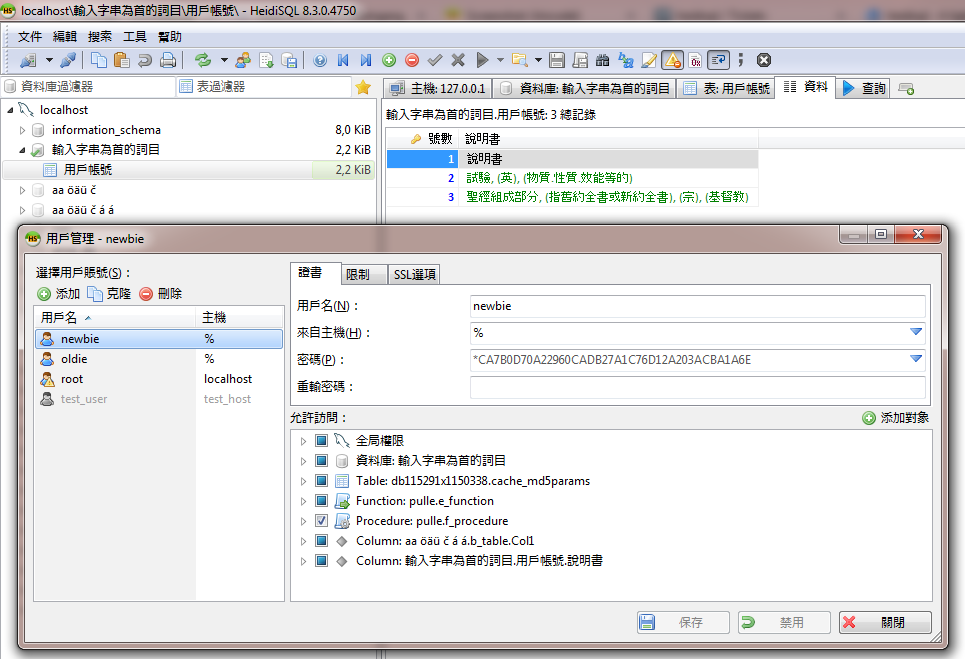Click the post checkmark icon
The height and width of the screenshot is (659, 965).
(x=435, y=60)
